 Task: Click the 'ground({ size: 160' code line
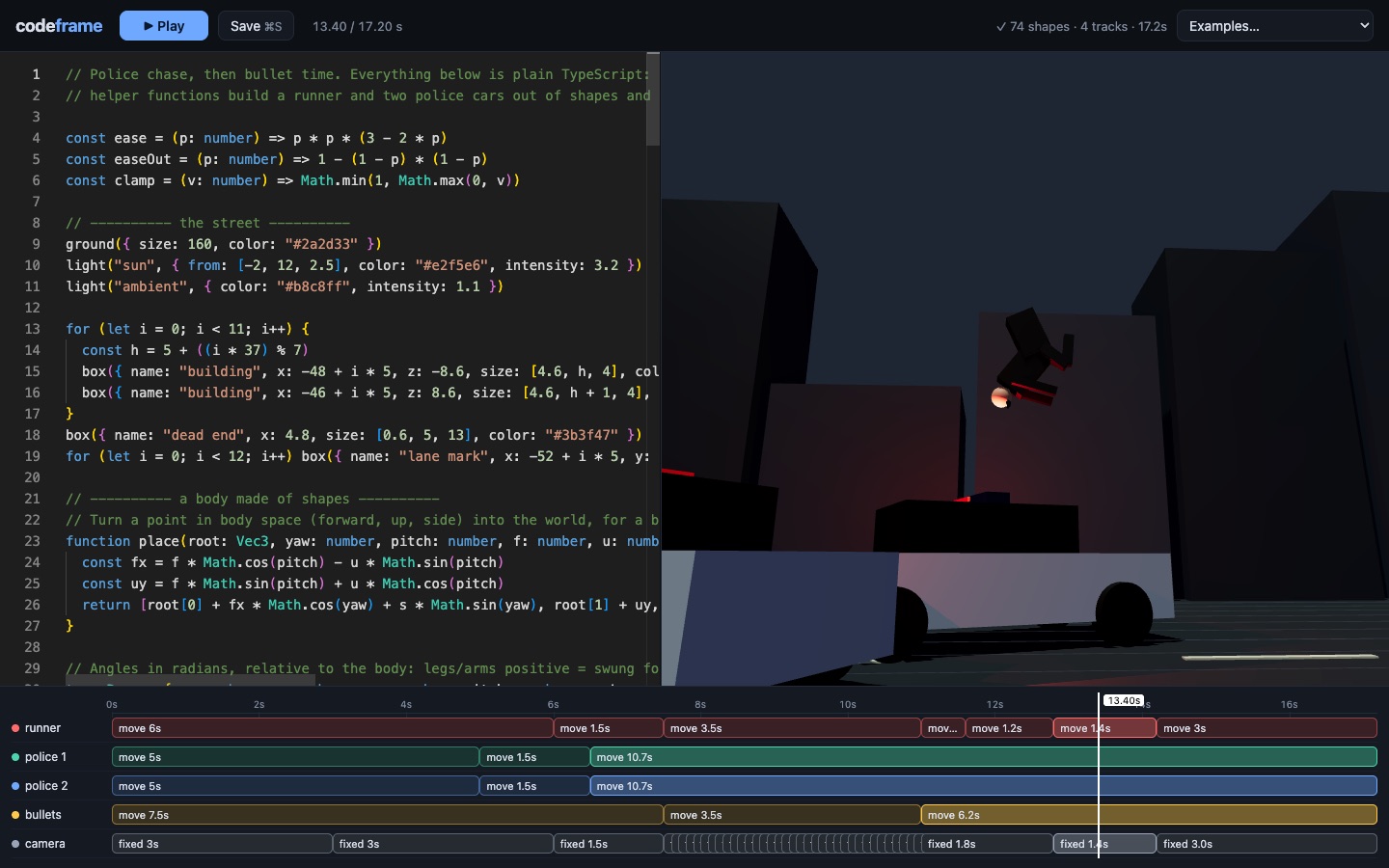(x=224, y=244)
